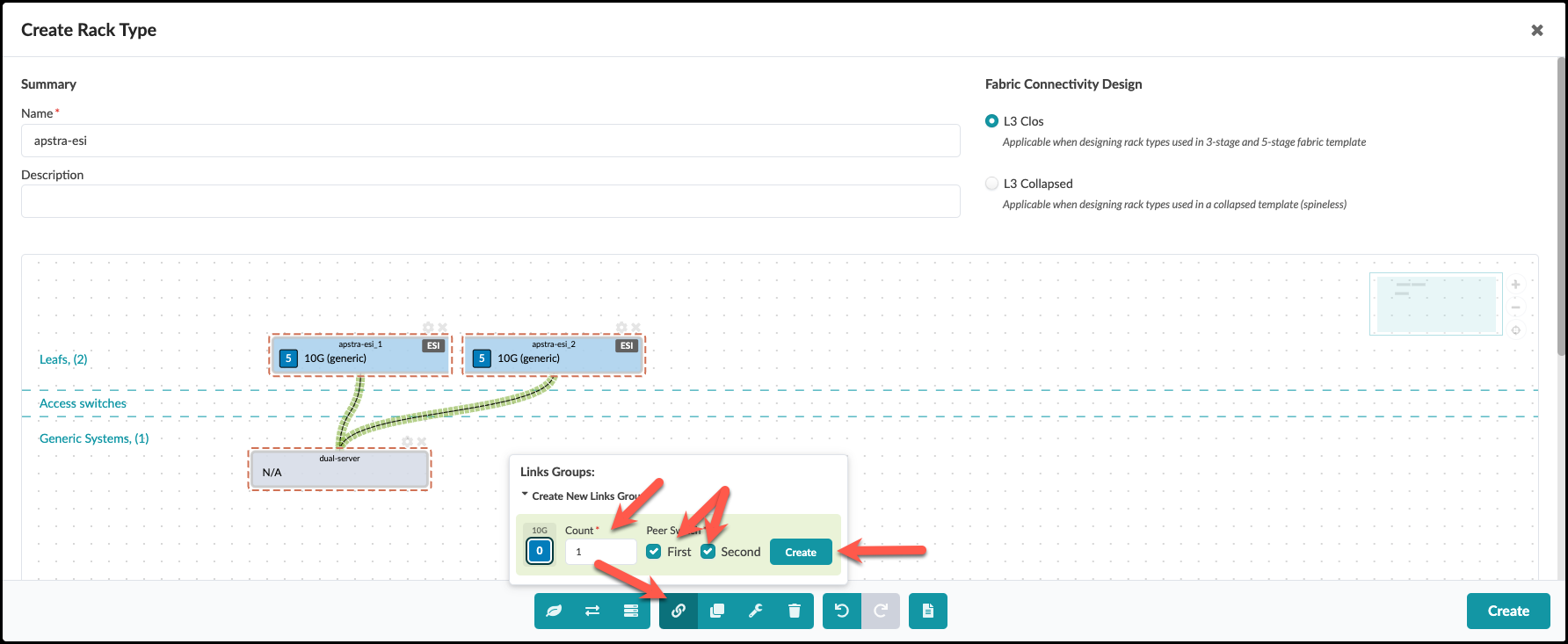Click the leaf icon in the bottom toolbar
Image resolution: width=1568 pixels, height=644 pixels.
tap(554, 611)
